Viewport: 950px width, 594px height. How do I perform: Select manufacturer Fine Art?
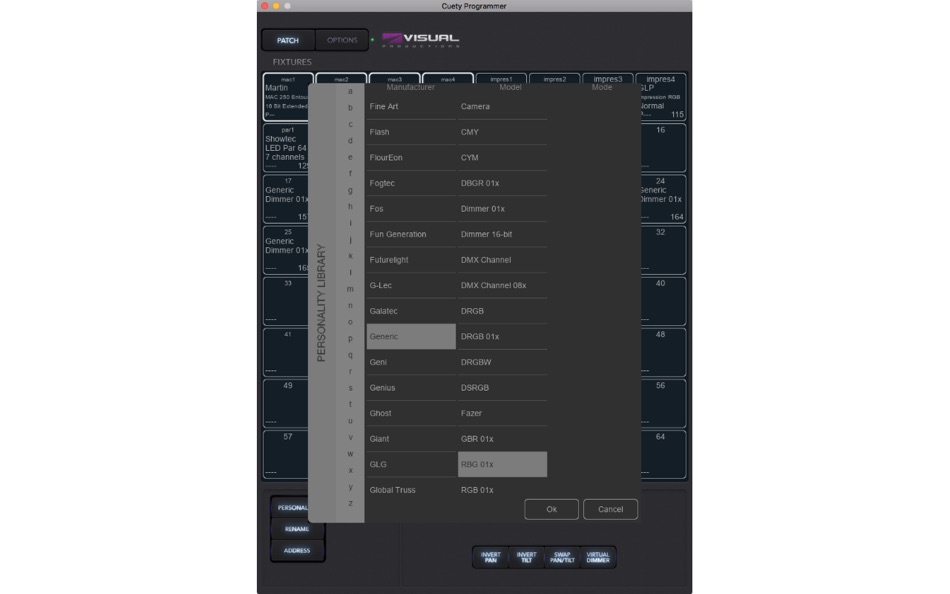pyautogui.click(x=411, y=107)
